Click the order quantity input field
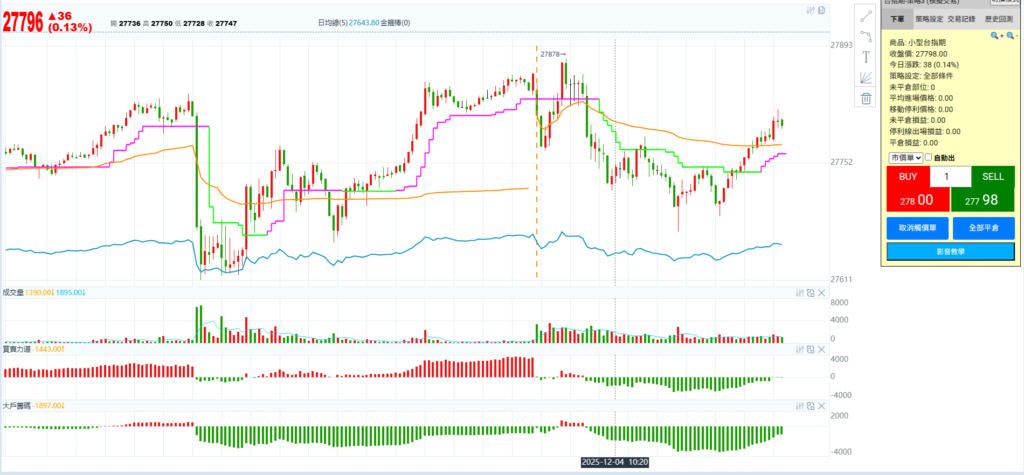 [950, 177]
